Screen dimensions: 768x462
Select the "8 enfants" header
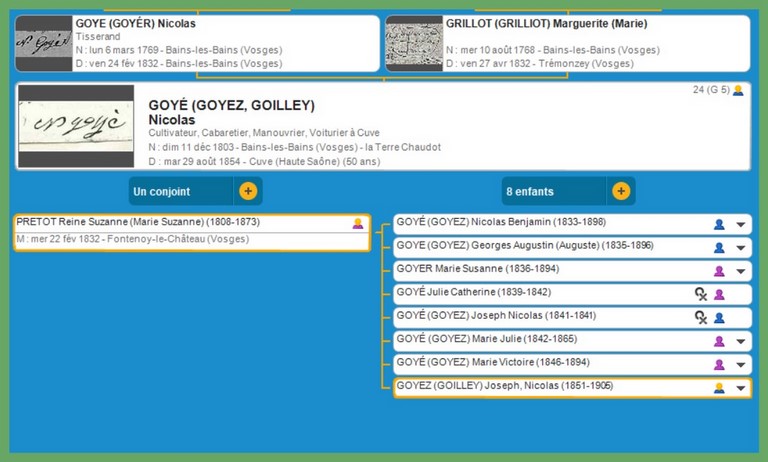553,191
